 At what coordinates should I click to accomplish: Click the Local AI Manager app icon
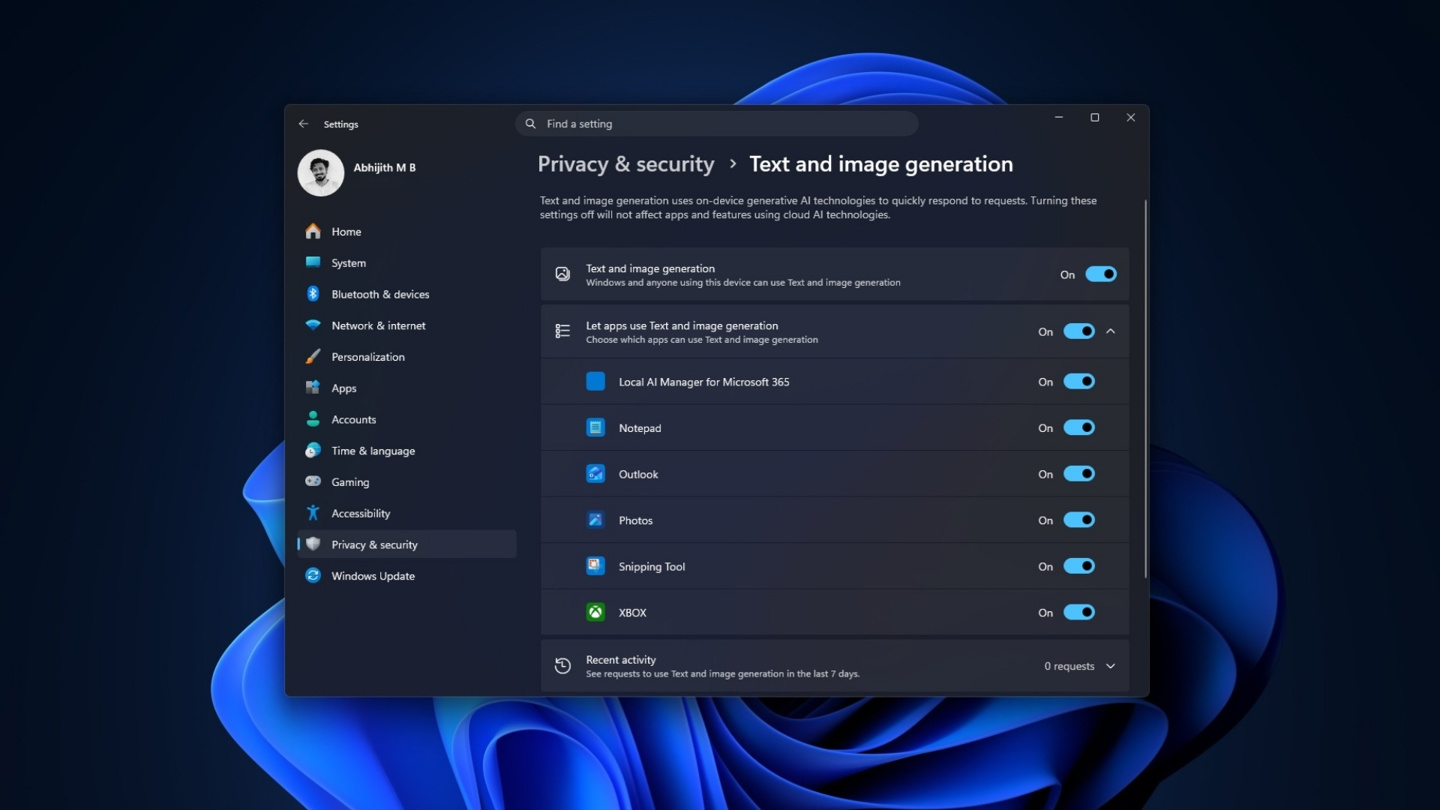pyautogui.click(x=595, y=382)
